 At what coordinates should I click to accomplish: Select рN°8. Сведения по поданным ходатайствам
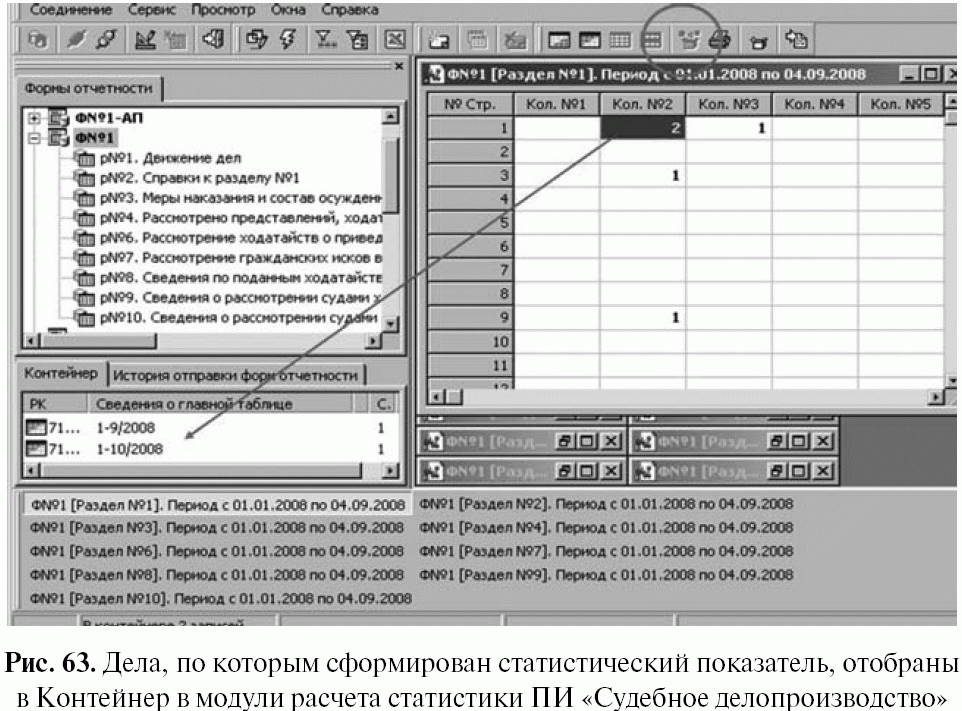[240, 277]
